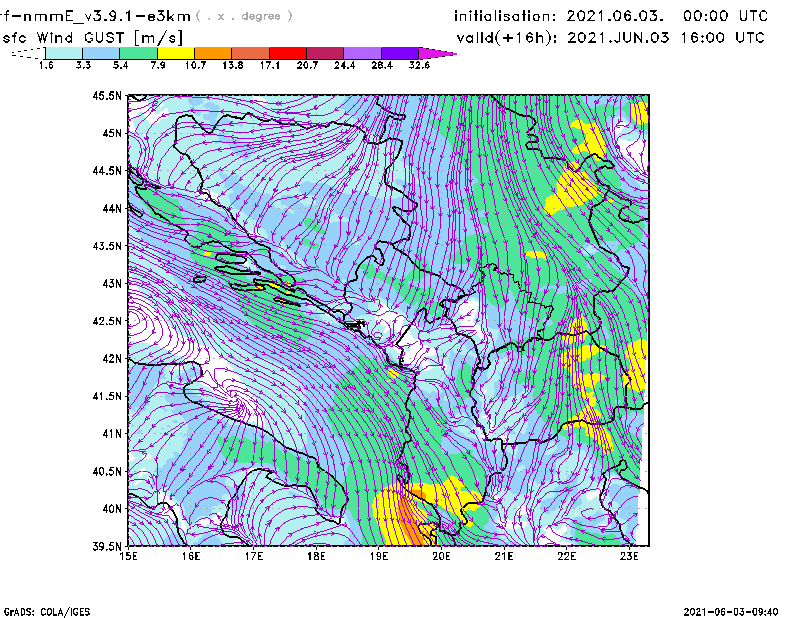Click the '( . x . degree )' resolution text

click(244, 16)
